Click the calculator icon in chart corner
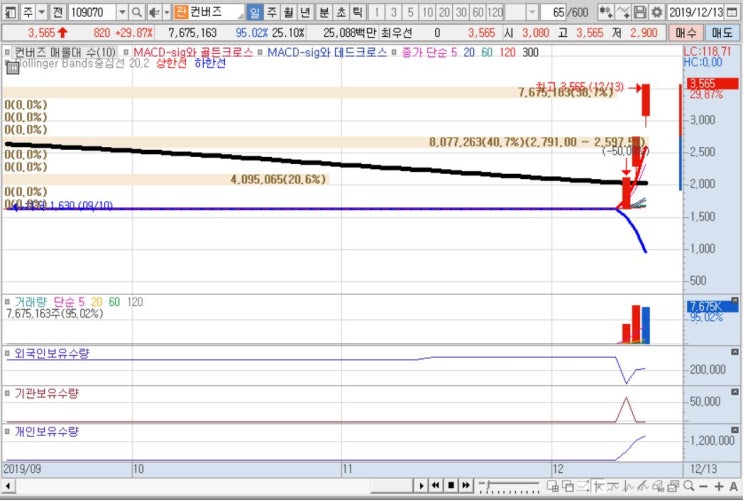 coord(12,68)
